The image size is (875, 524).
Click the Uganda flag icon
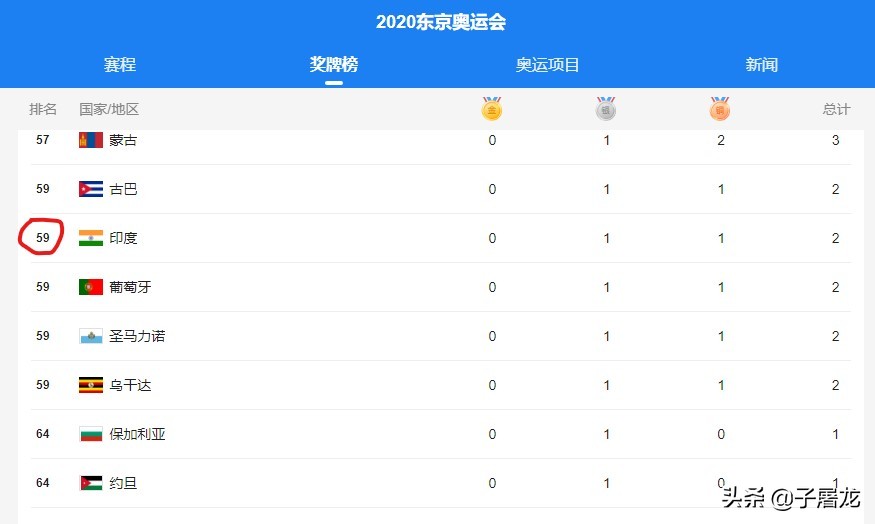(x=91, y=385)
